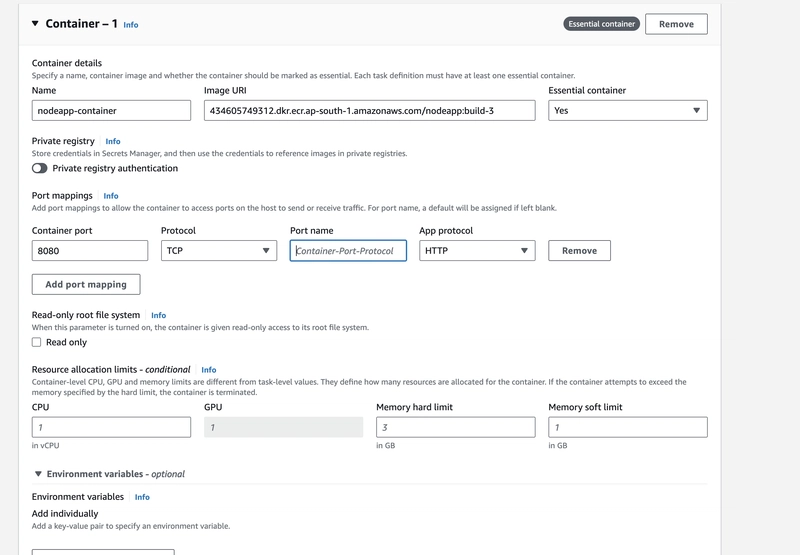
Task: Click the Image URI input field
Action: [x=369, y=111]
